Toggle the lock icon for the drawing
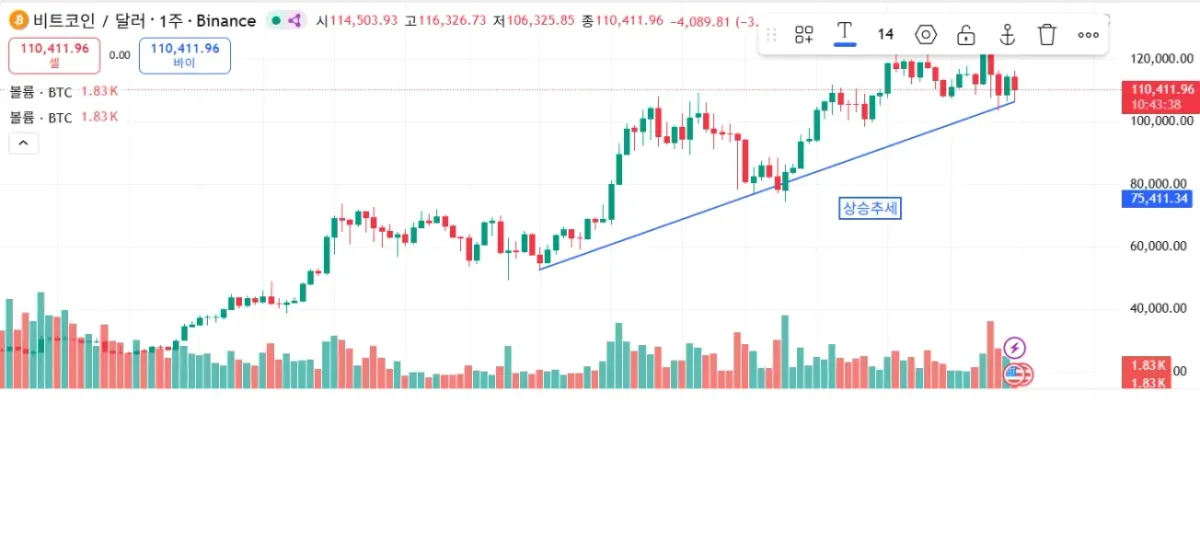 [x=966, y=35]
